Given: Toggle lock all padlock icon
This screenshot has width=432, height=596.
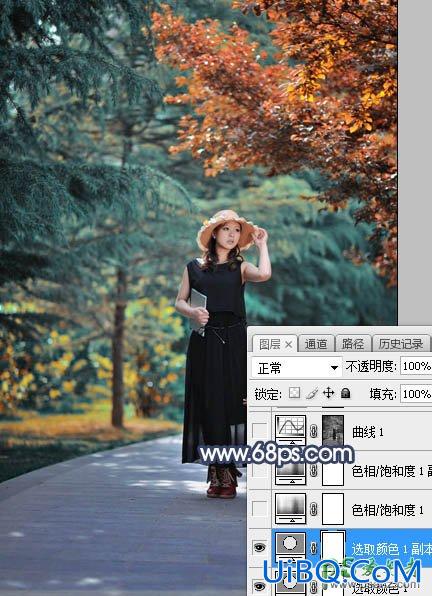Looking at the screenshot, I should [x=345, y=393].
